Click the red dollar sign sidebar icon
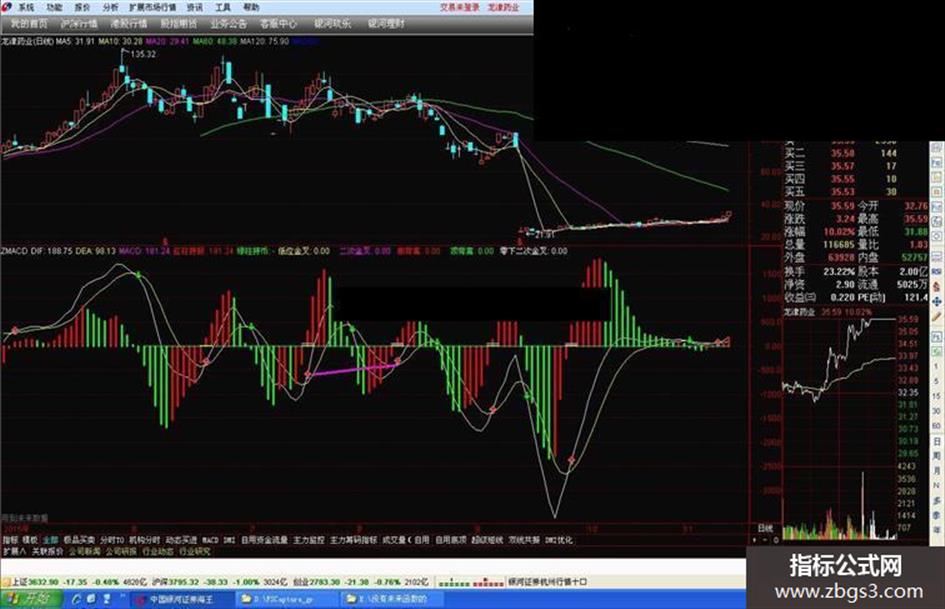The image size is (945, 609). [937, 288]
